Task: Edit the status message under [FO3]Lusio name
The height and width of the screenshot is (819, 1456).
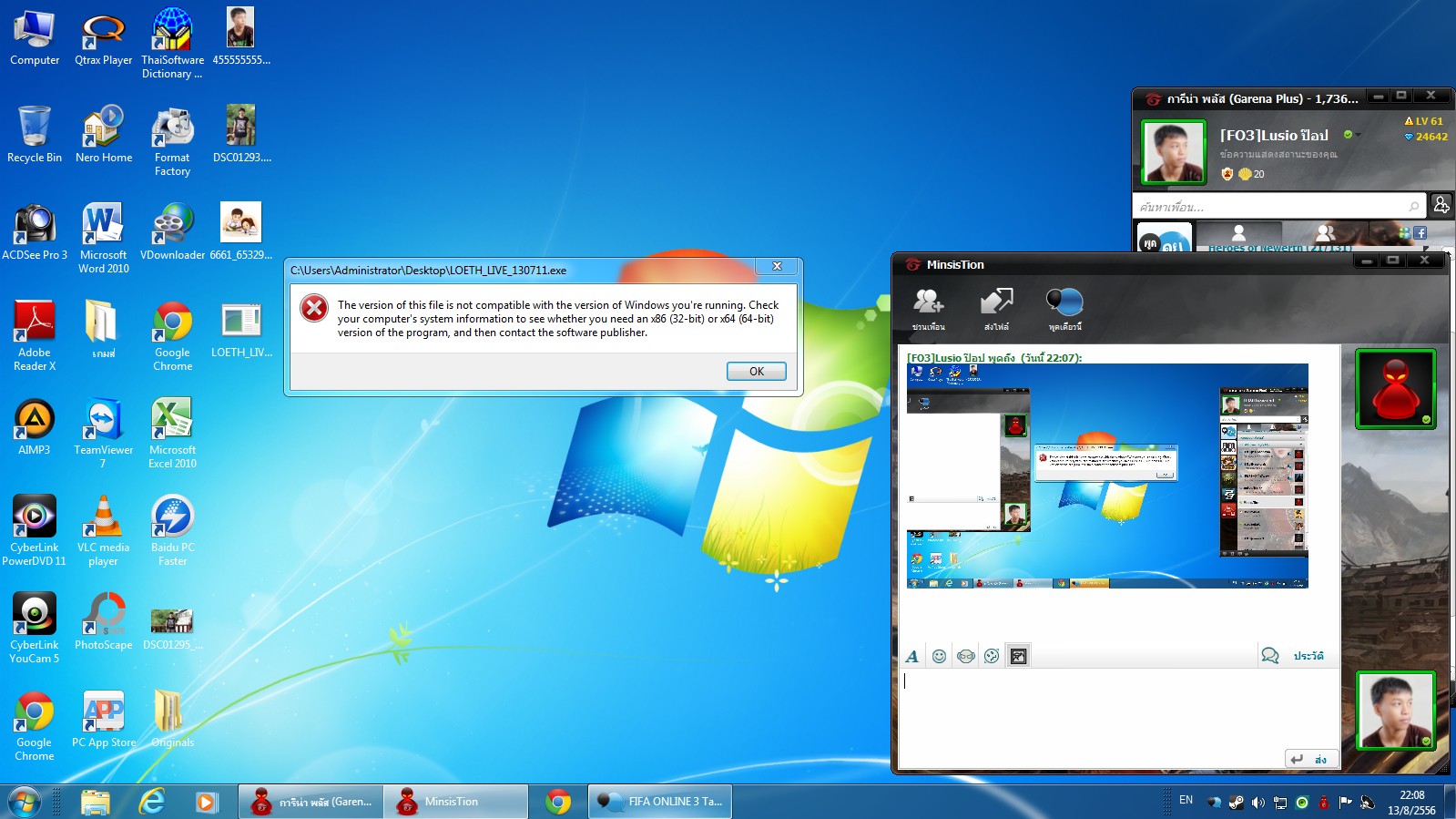Action: [x=1278, y=155]
